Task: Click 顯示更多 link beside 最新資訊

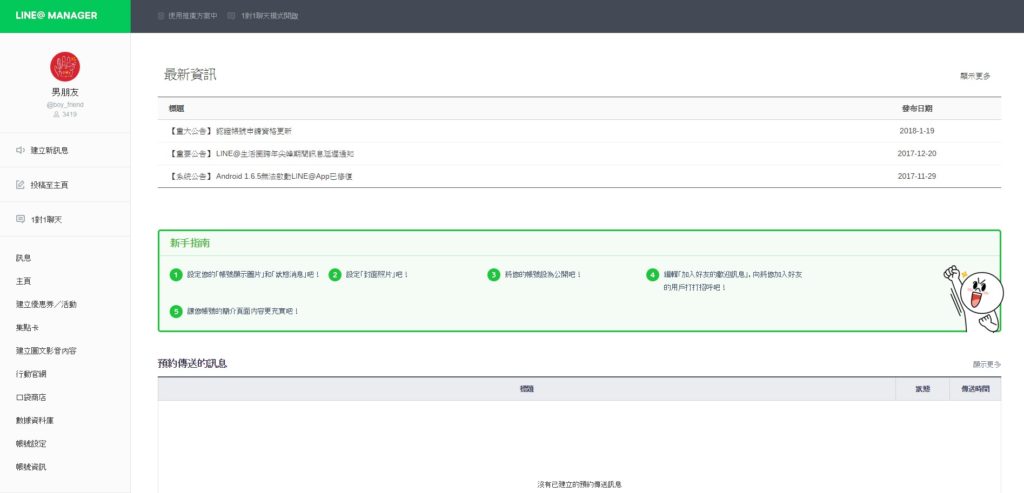Action: pos(975,76)
